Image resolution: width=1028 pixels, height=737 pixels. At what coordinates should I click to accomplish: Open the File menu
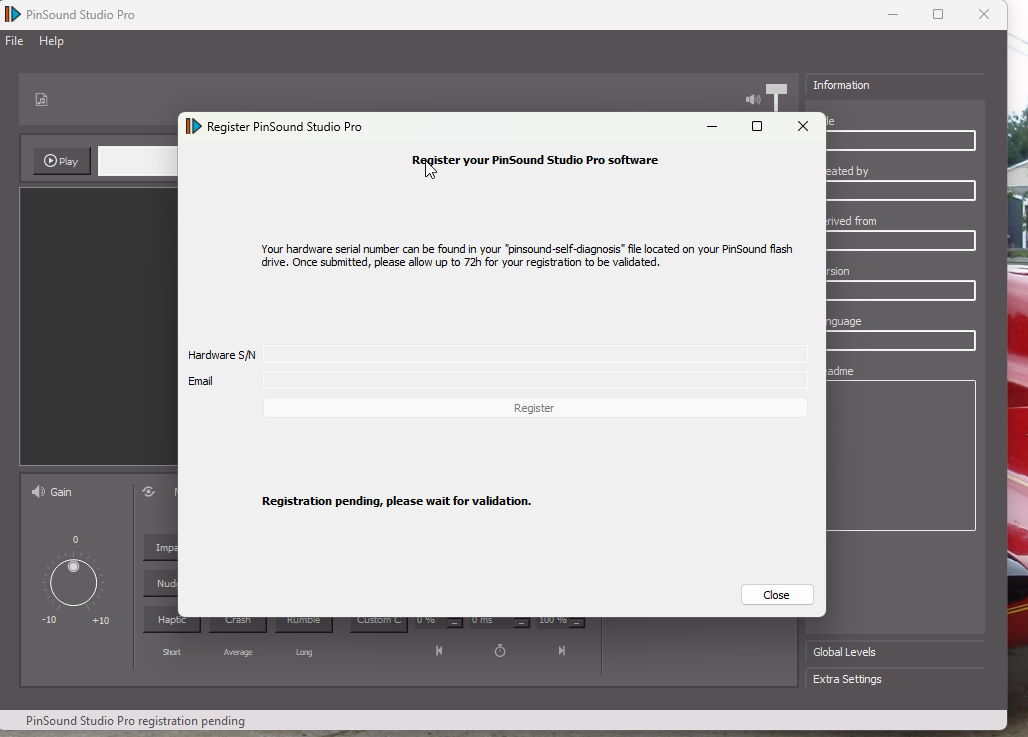pos(14,41)
